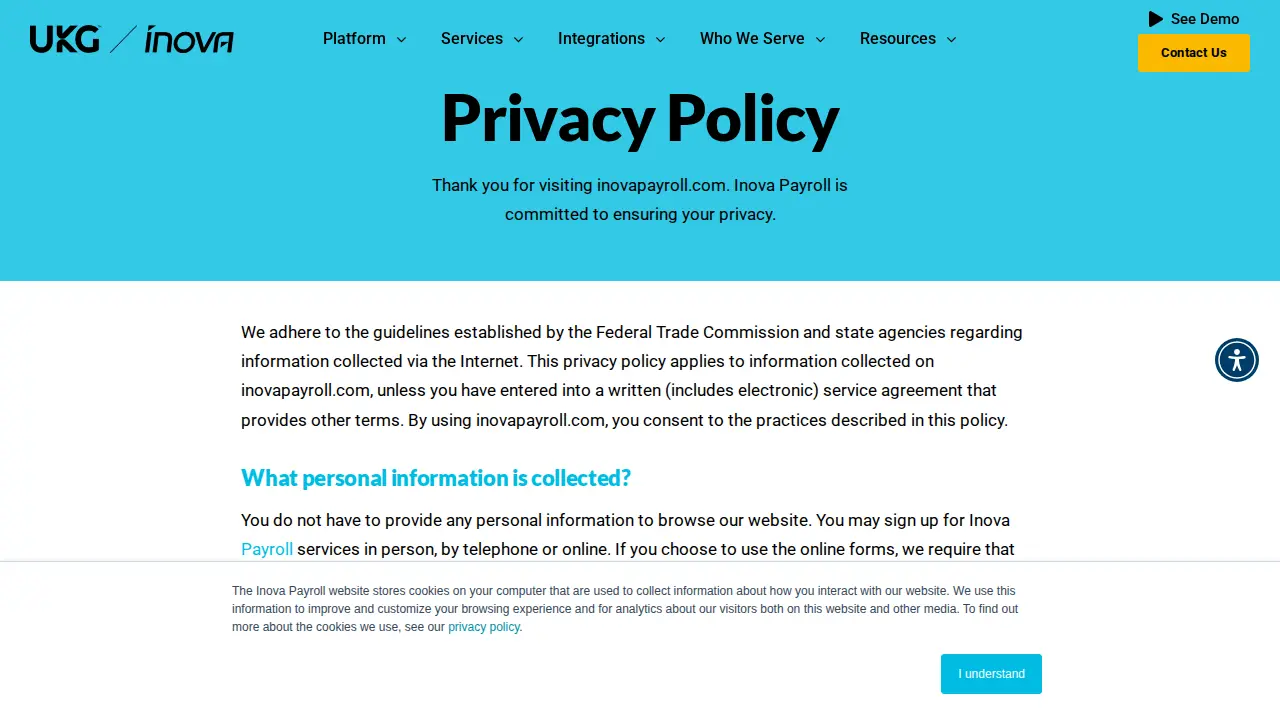Expand the Services chevron arrow

tap(518, 40)
